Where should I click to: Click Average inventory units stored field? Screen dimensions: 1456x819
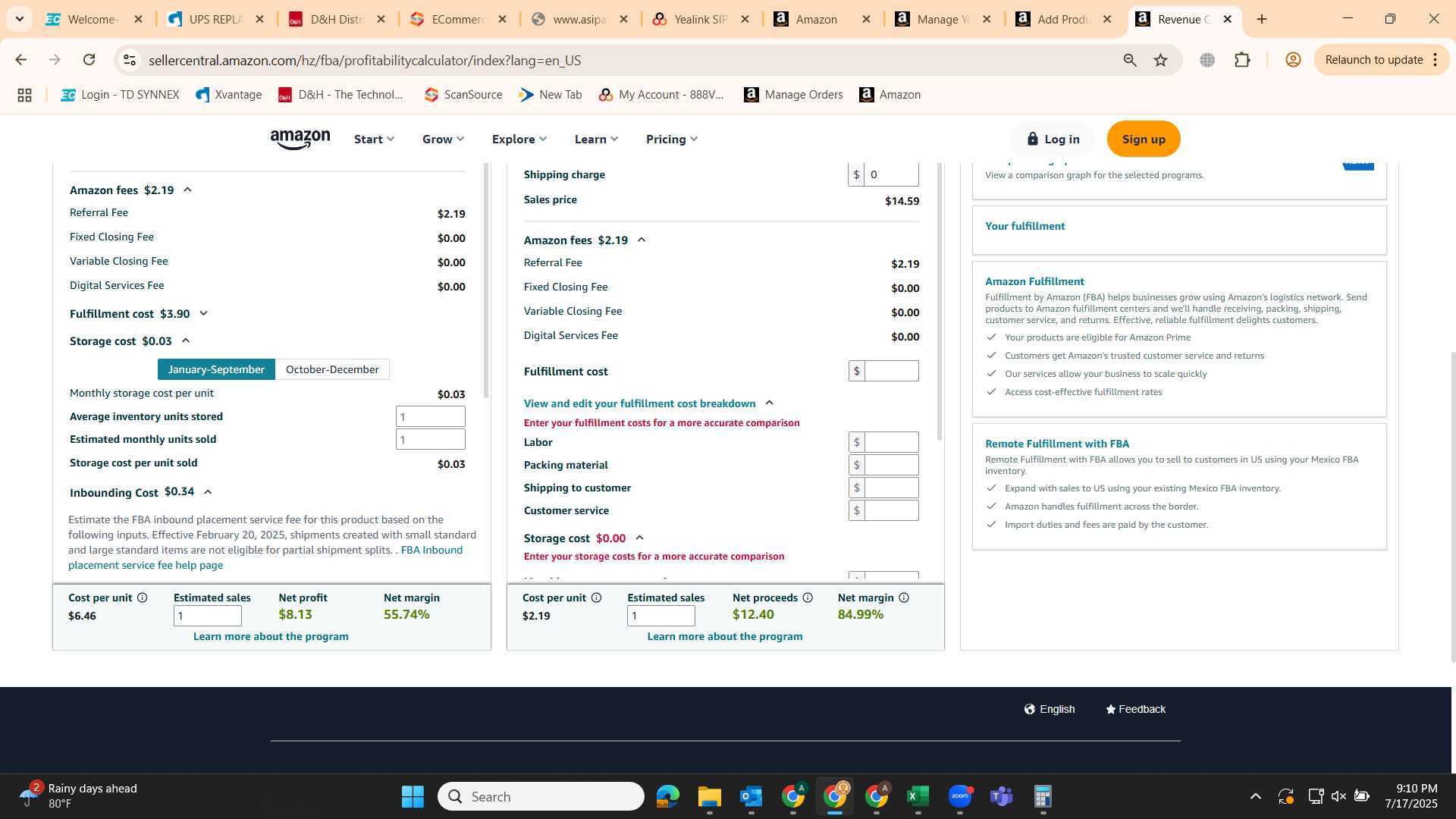[x=431, y=416]
